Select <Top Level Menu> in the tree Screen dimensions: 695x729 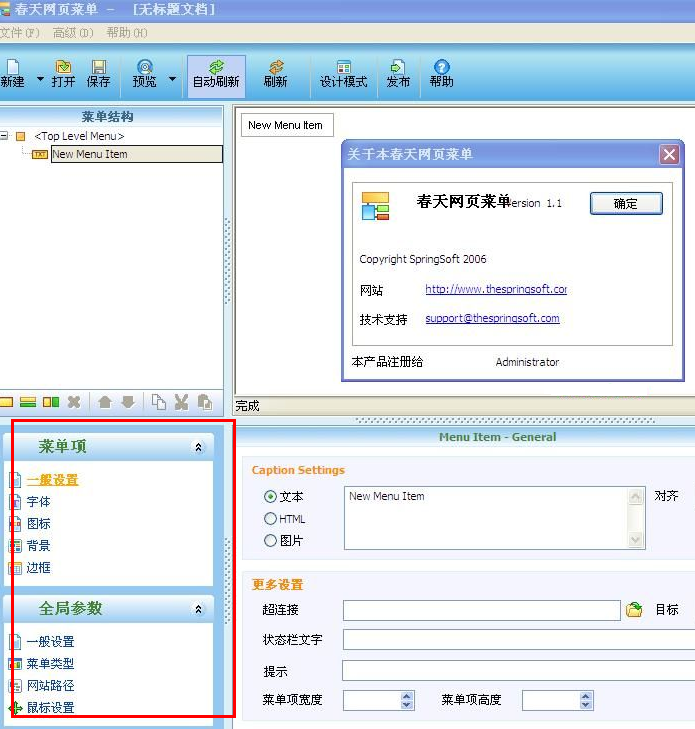tap(79, 136)
